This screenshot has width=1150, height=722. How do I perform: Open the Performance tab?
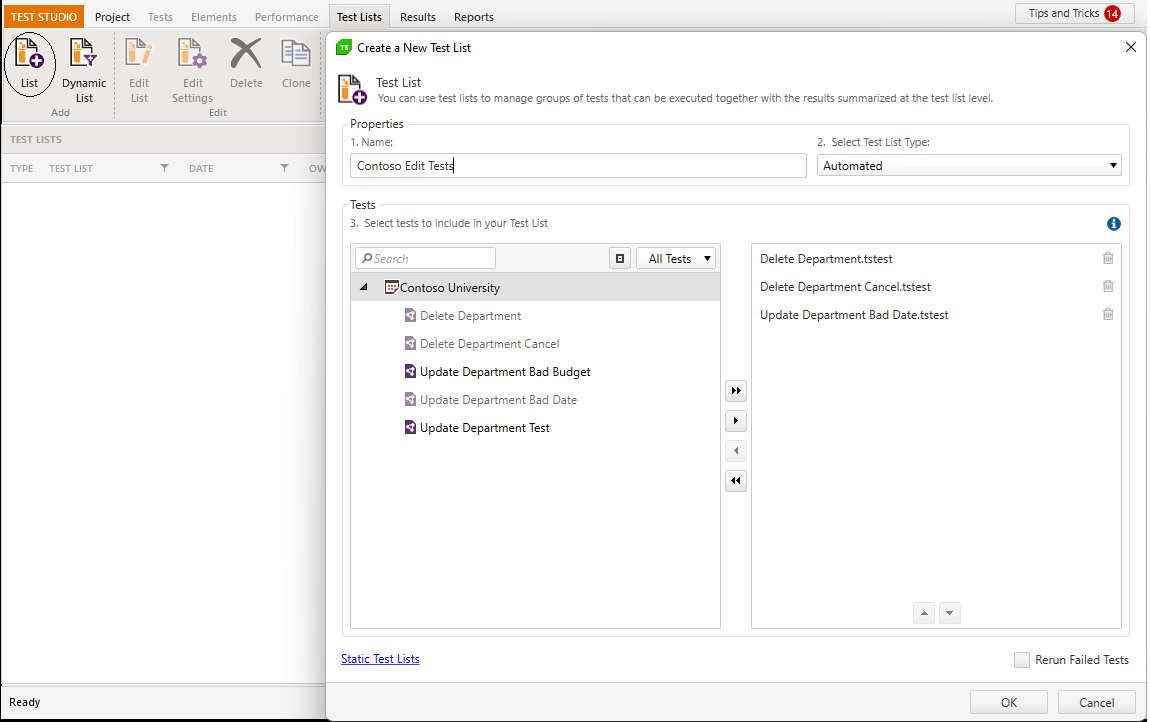(287, 17)
